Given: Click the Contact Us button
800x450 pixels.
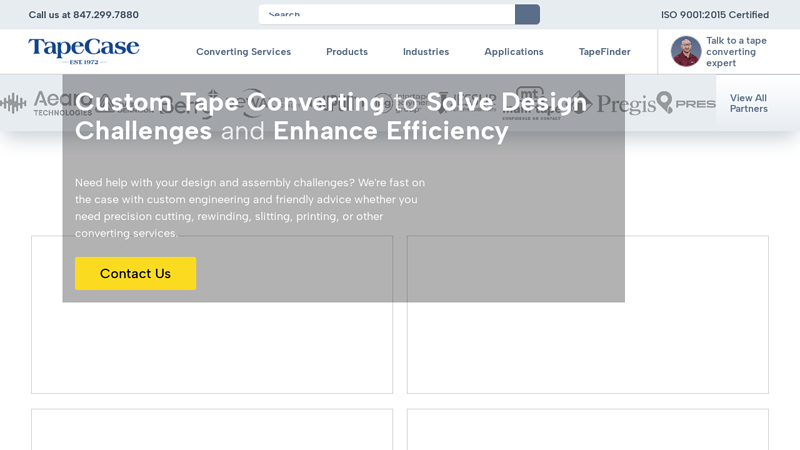Looking at the screenshot, I should (x=135, y=273).
